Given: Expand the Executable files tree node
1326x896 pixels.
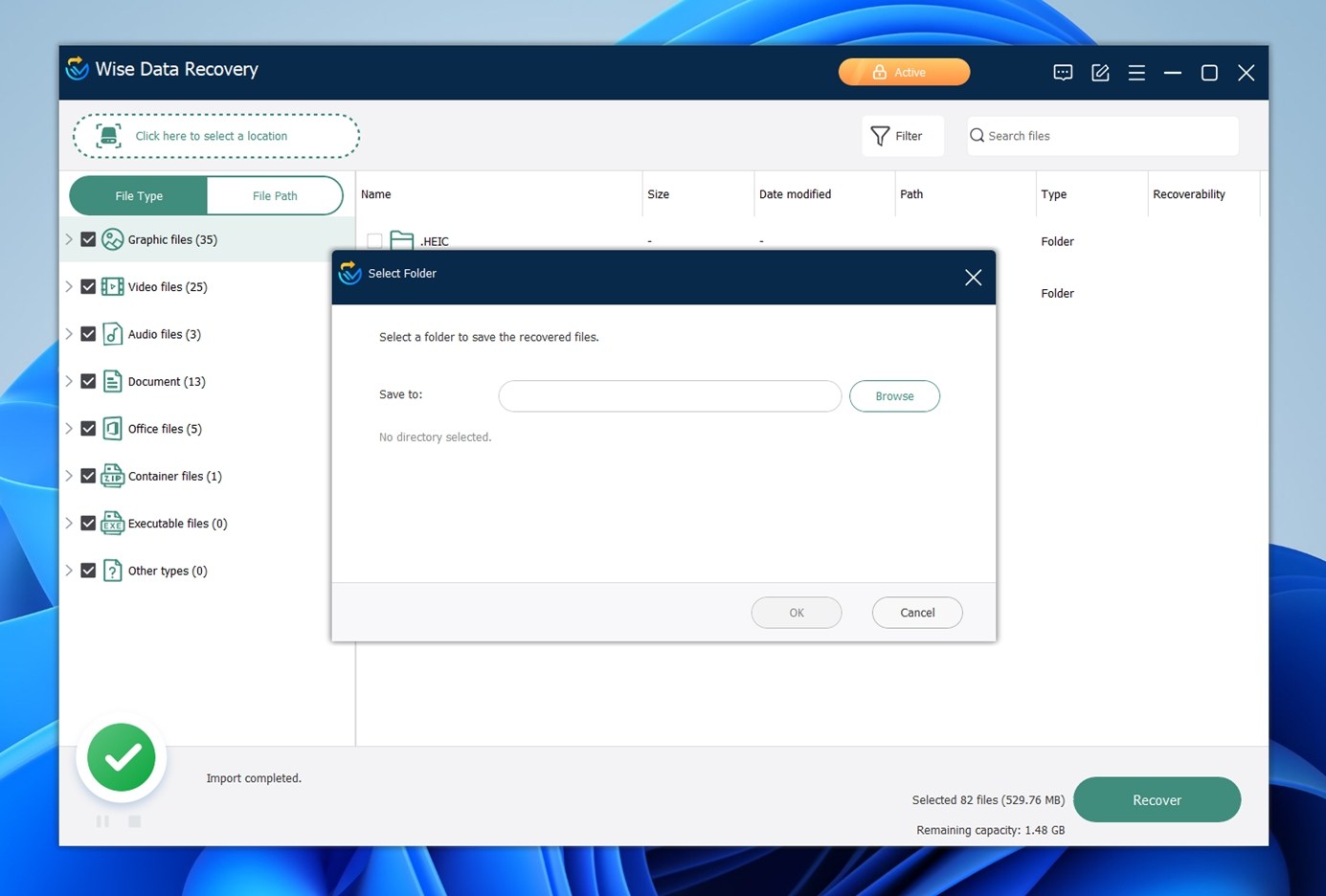Looking at the screenshot, I should 69,523.
